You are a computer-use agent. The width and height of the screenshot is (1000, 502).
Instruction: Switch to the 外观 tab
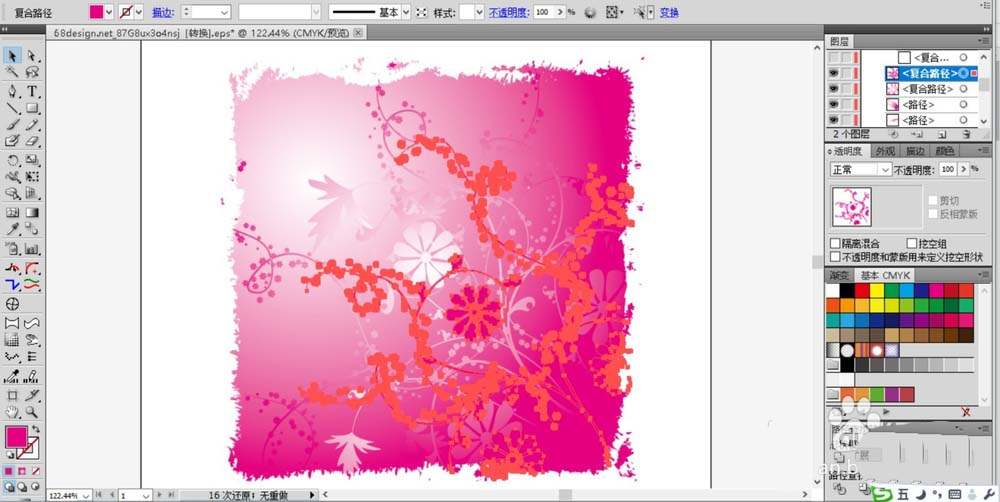(x=885, y=151)
